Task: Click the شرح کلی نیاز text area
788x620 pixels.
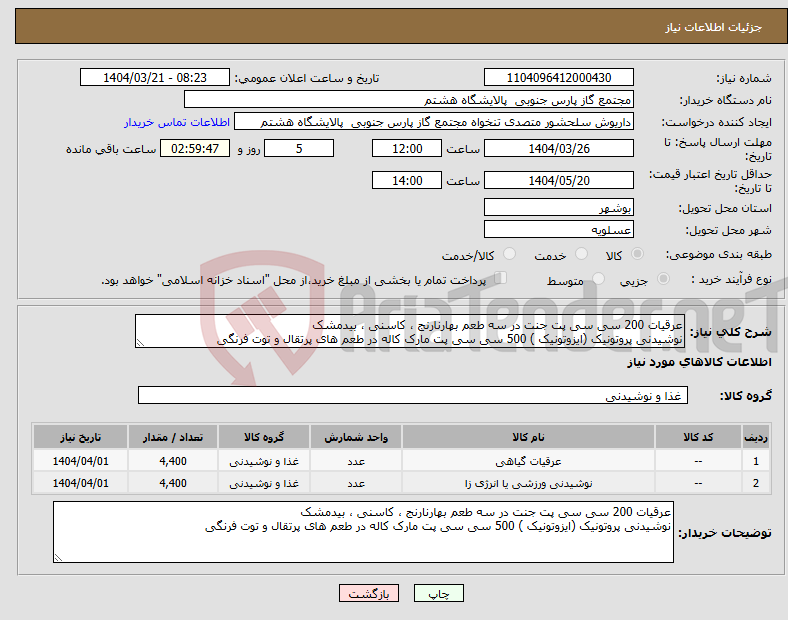Action: (410, 331)
